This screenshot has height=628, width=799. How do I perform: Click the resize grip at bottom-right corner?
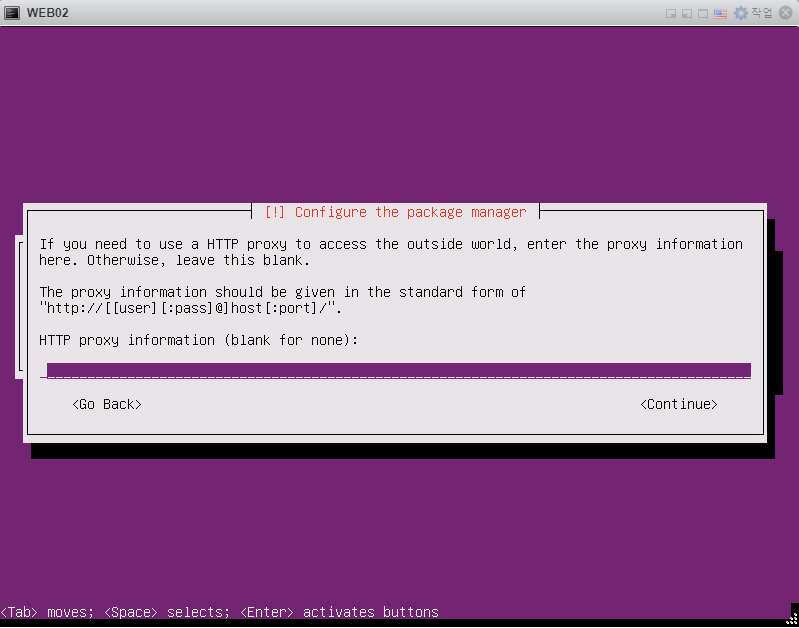[792, 621]
